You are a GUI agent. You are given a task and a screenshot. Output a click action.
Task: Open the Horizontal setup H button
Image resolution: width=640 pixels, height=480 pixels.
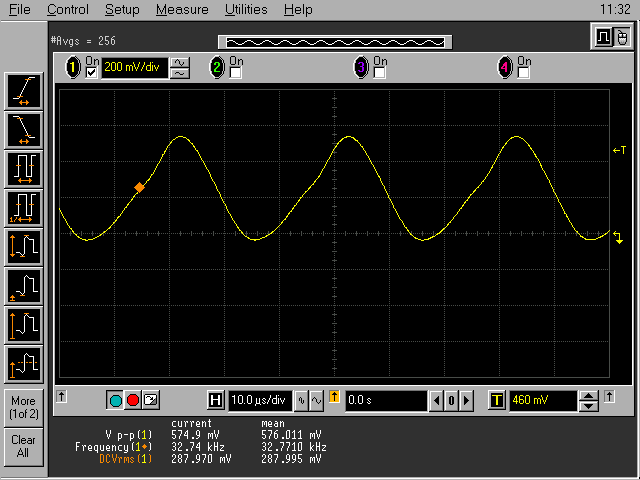pyautogui.click(x=215, y=400)
